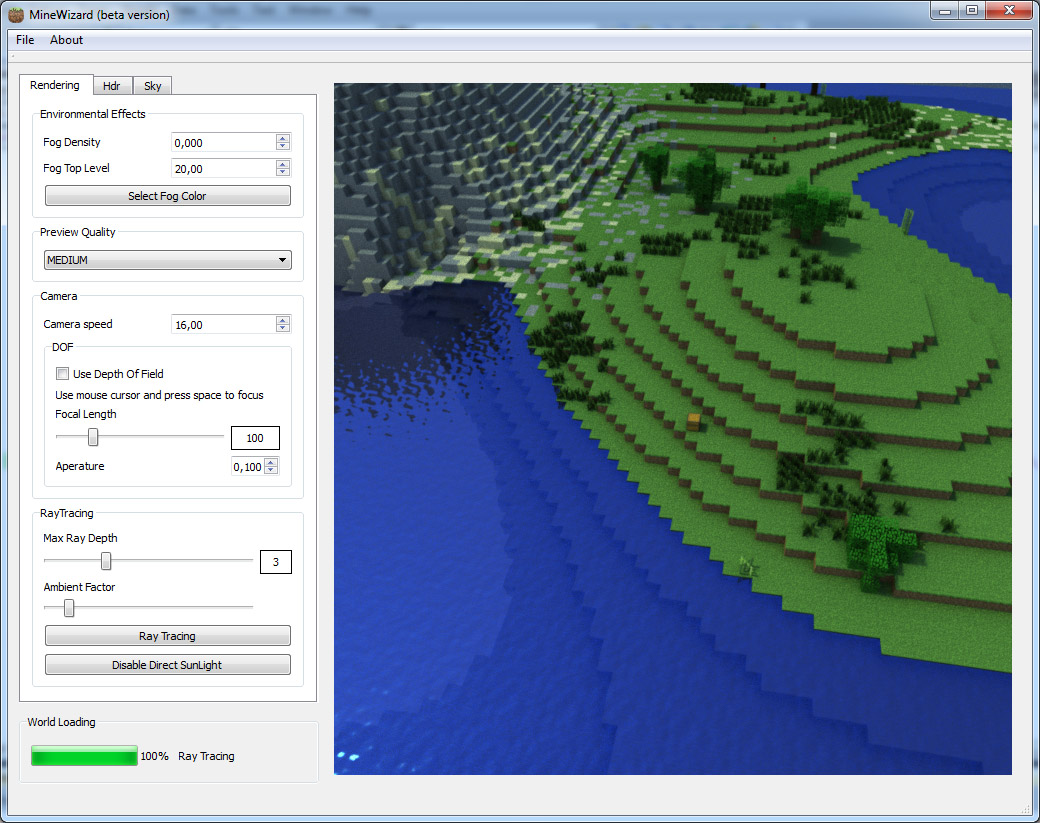Click the Aperature value field
Viewport: 1040px width, 823px height.
click(247, 467)
